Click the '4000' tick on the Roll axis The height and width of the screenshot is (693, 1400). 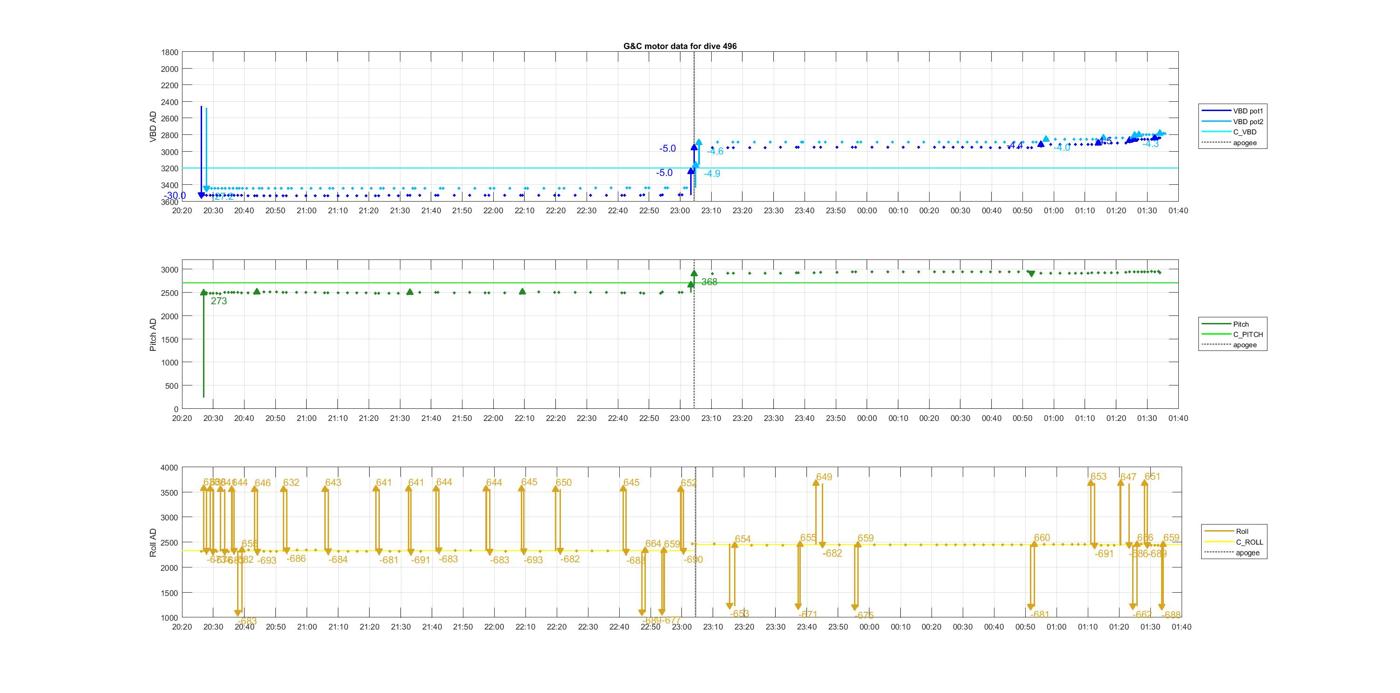[x=168, y=468]
